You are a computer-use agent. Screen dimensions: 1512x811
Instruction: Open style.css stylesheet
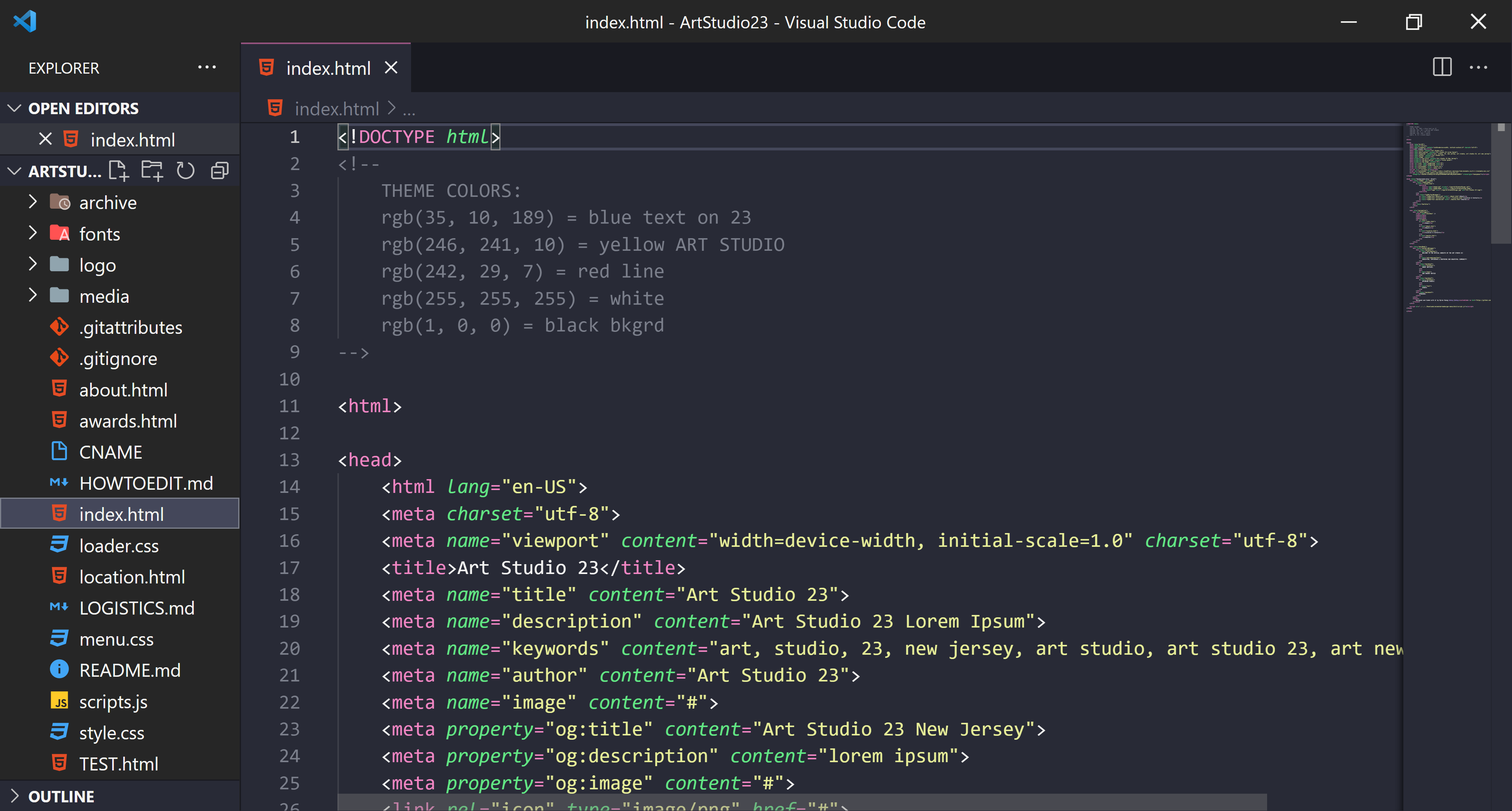pos(120,733)
